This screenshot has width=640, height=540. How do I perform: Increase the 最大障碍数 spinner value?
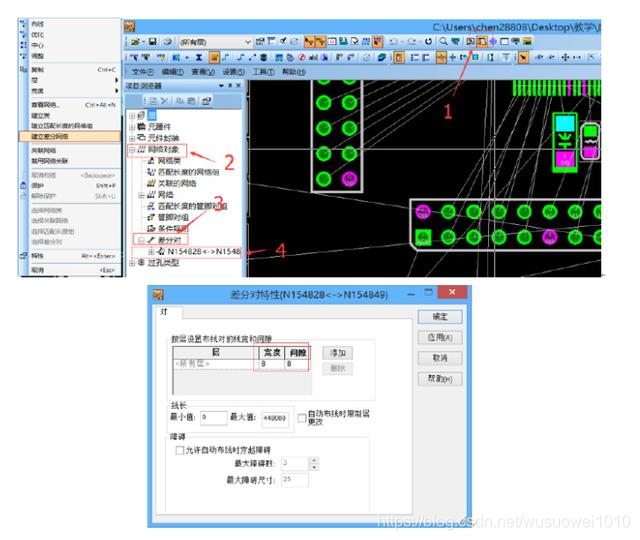pos(314,460)
